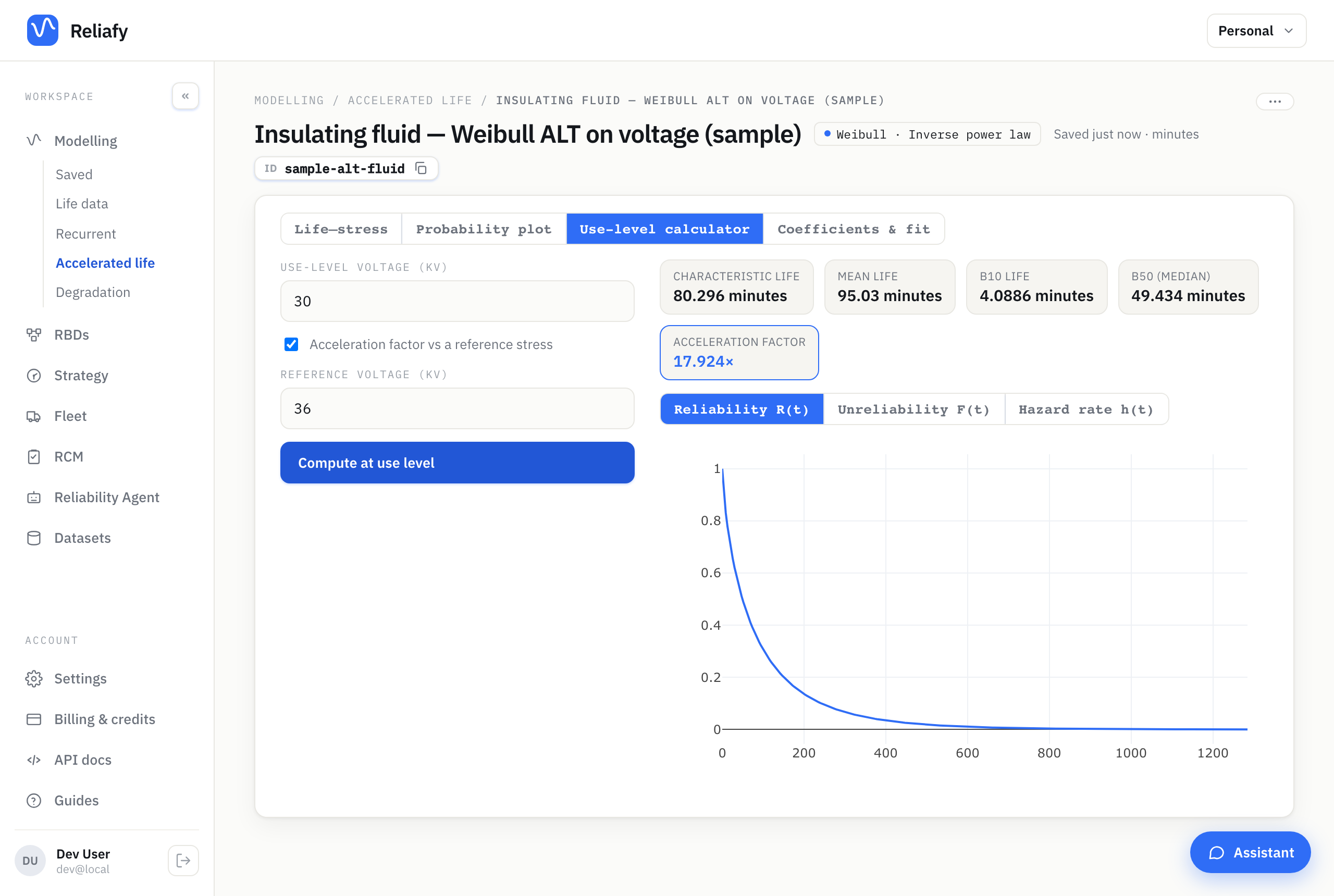Open the Degradation section

coord(93,292)
